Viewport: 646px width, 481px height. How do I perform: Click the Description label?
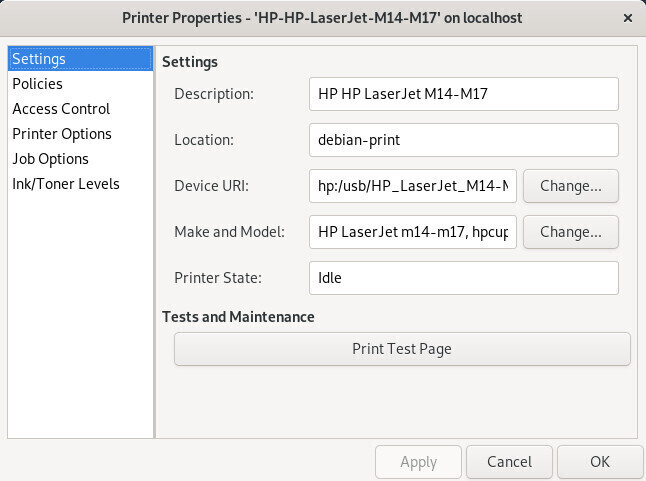click(214, 94)
